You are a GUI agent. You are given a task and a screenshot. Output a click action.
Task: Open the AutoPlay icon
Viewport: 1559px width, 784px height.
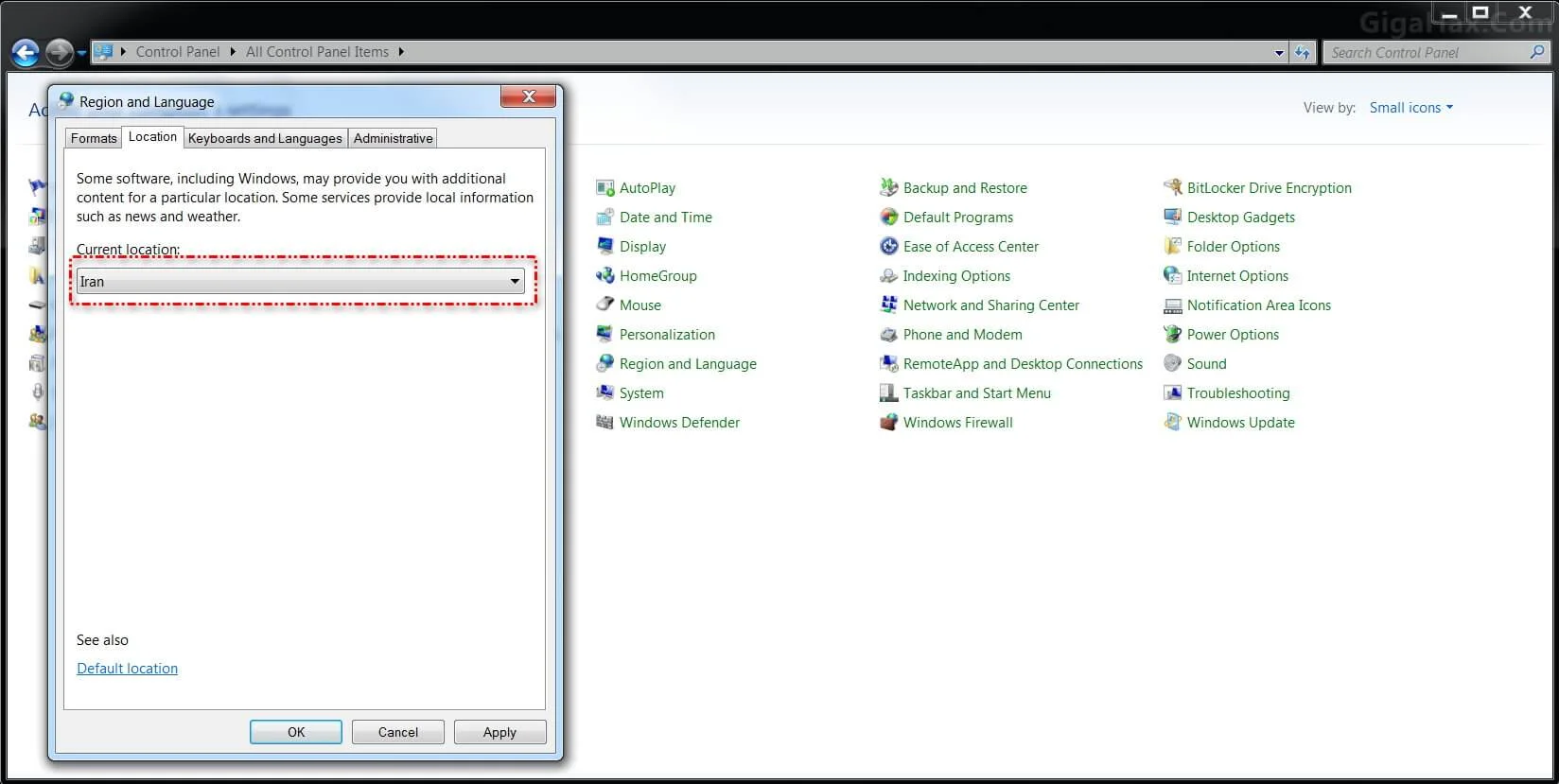[x=605, y=188]
